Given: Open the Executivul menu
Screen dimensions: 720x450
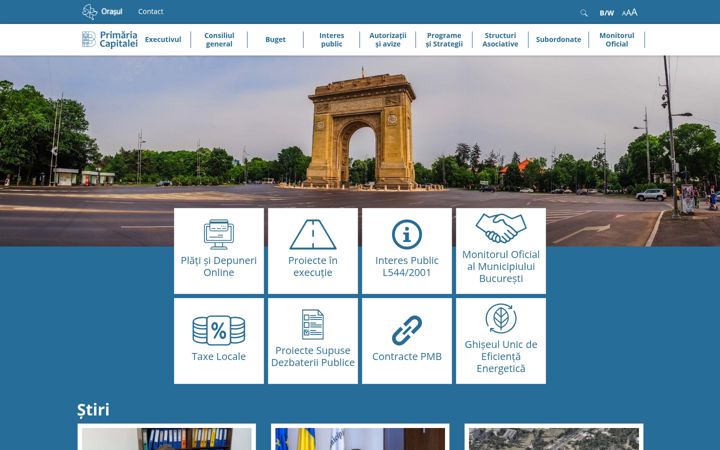Looking at the screenshot, I should click(163, 39).
